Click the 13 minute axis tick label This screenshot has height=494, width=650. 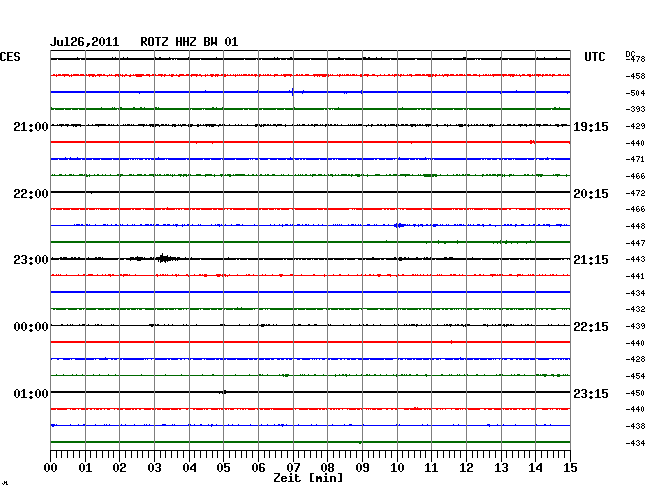[501, 468]
